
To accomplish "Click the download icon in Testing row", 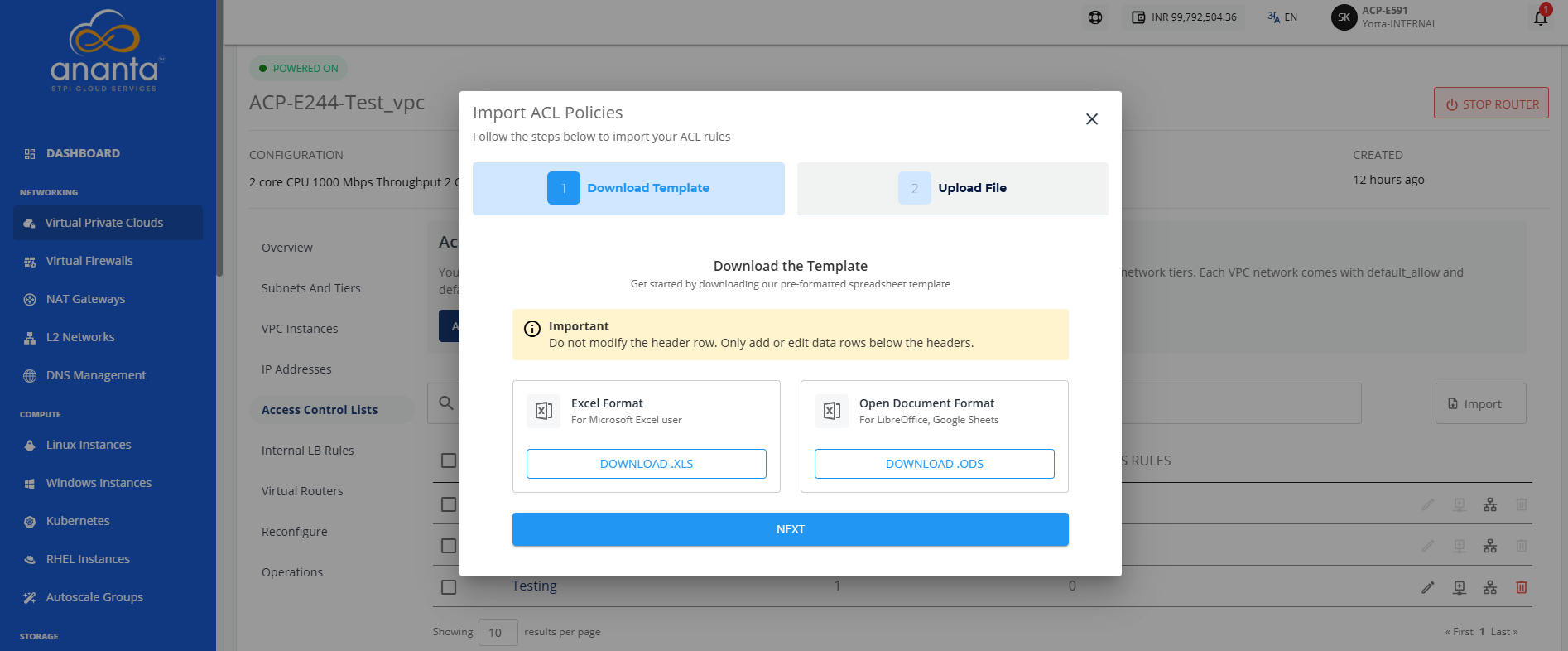I will 1460,587.
